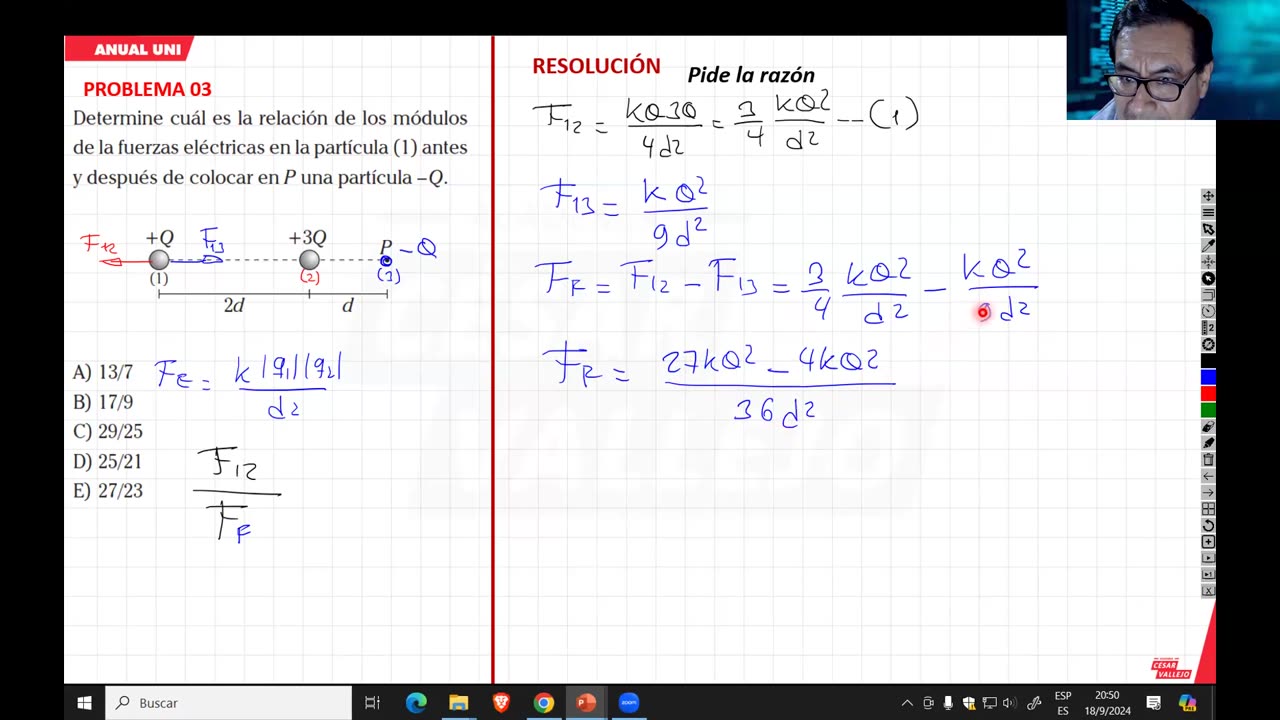Click the meet now camera tray icon
Viewport: 1280px width, 720px height.
pyautogui.click(x=928, y=703)
